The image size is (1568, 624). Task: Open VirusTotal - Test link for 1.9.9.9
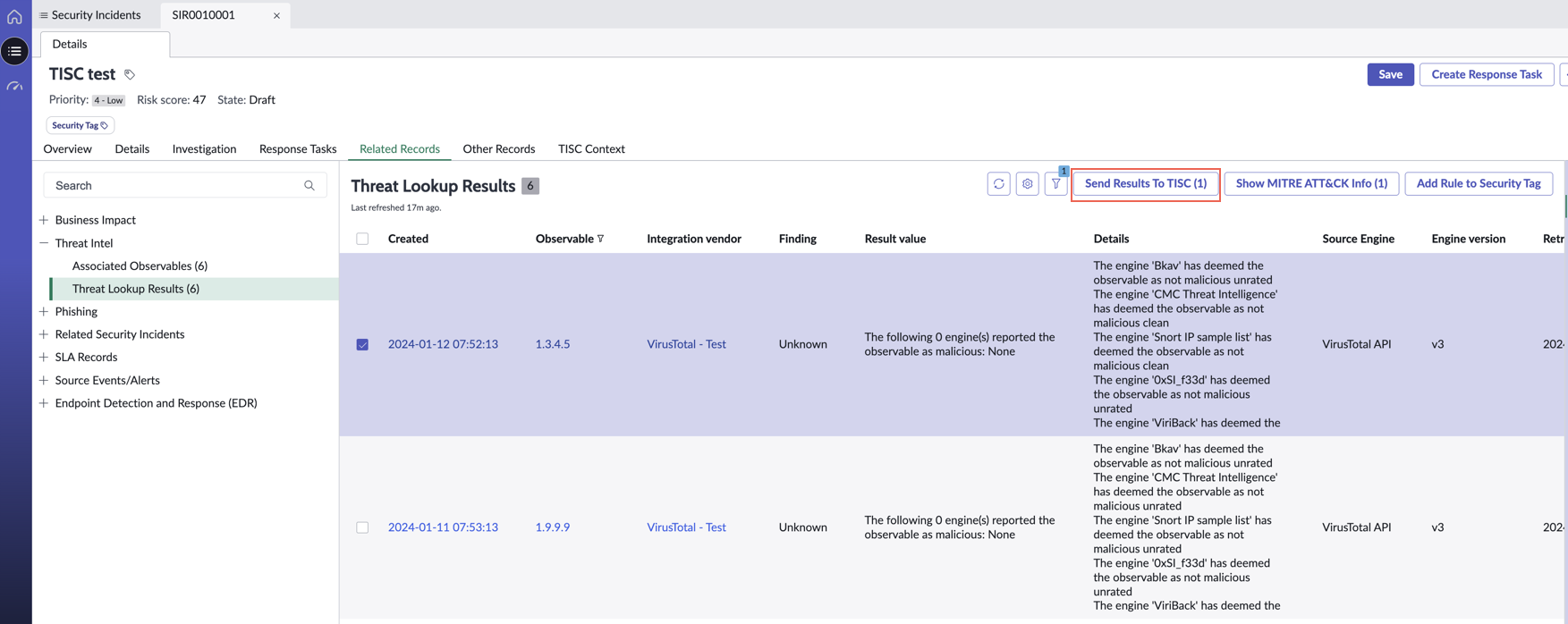686,527
